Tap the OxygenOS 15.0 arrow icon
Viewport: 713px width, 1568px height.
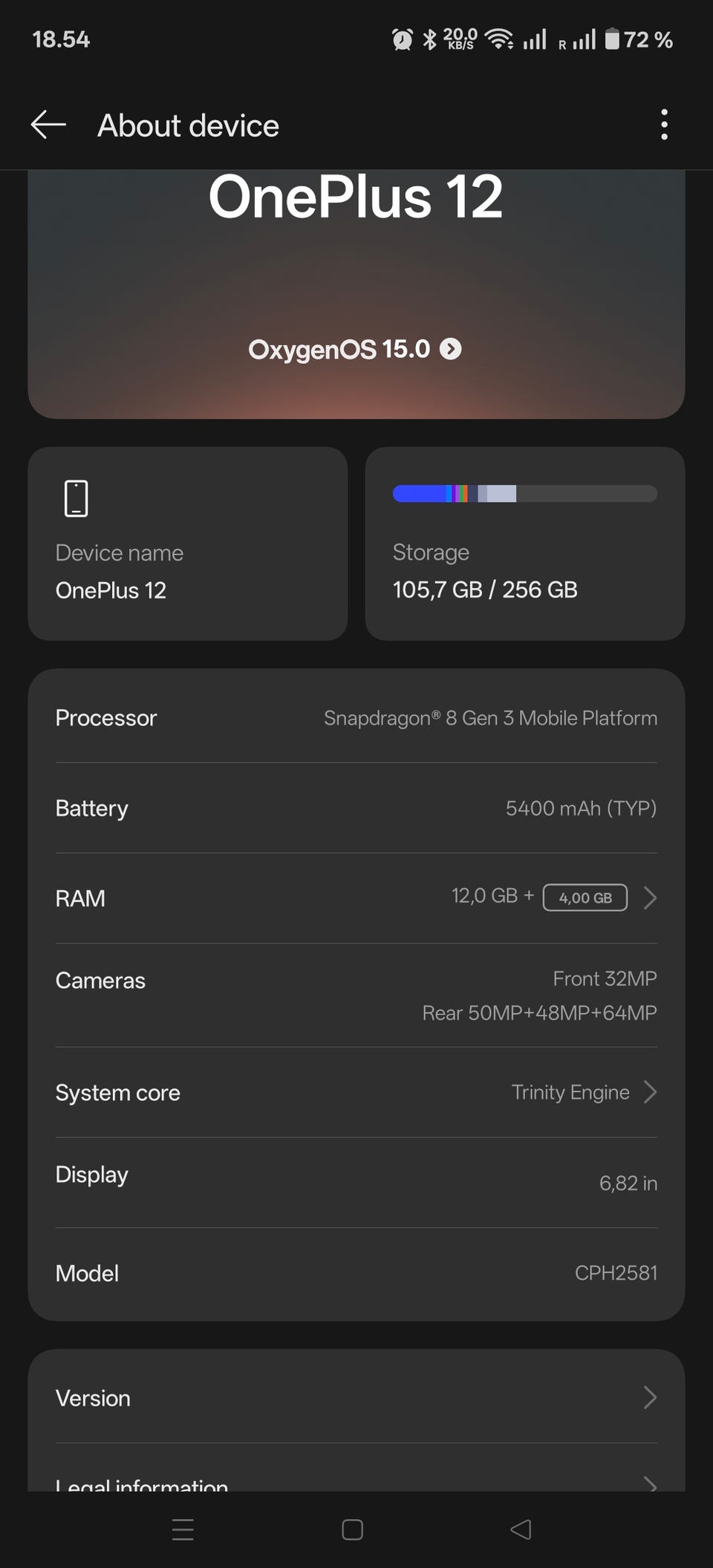coord(450,349)
